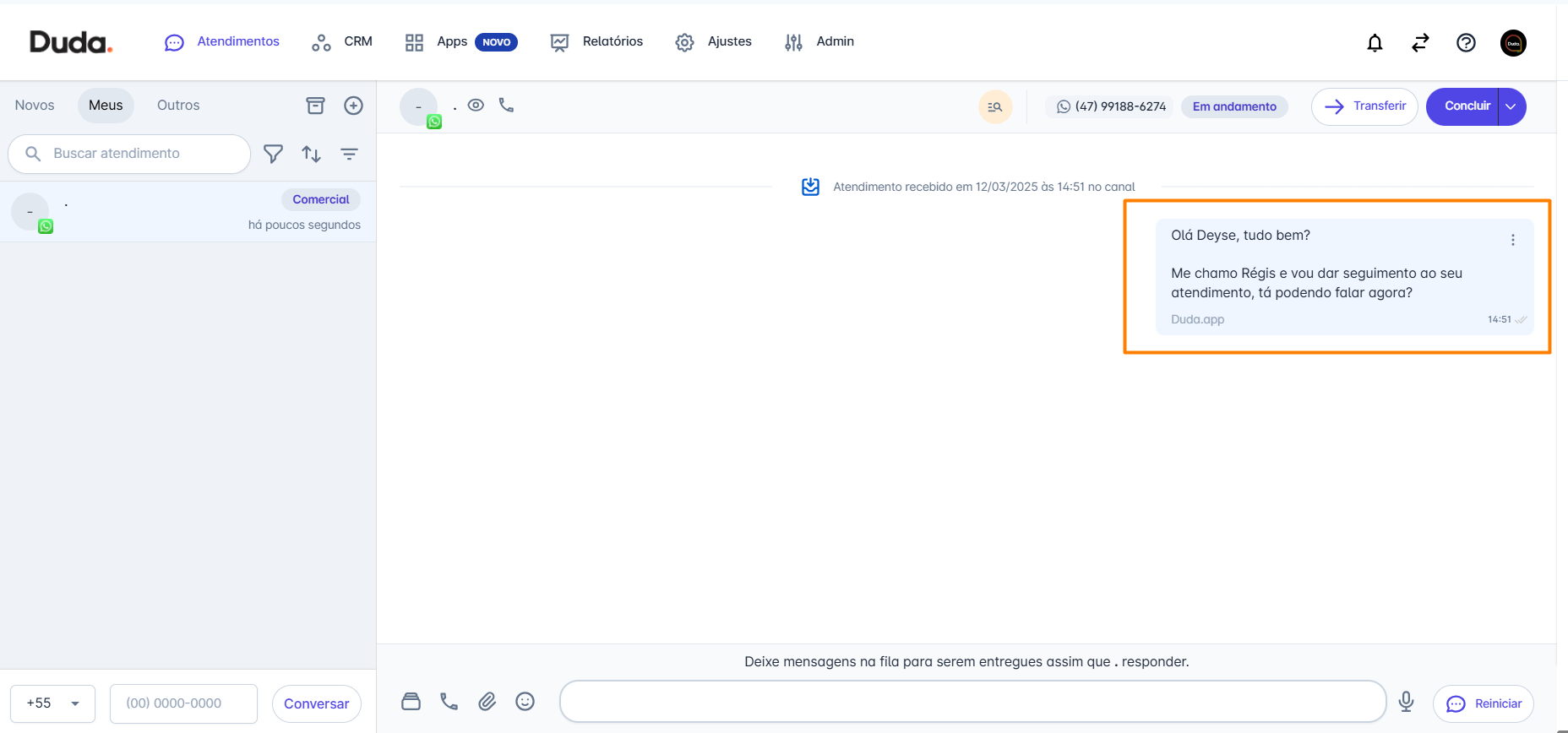
Task: Open the +55 country code dropdown
Action: pos(52,703)
